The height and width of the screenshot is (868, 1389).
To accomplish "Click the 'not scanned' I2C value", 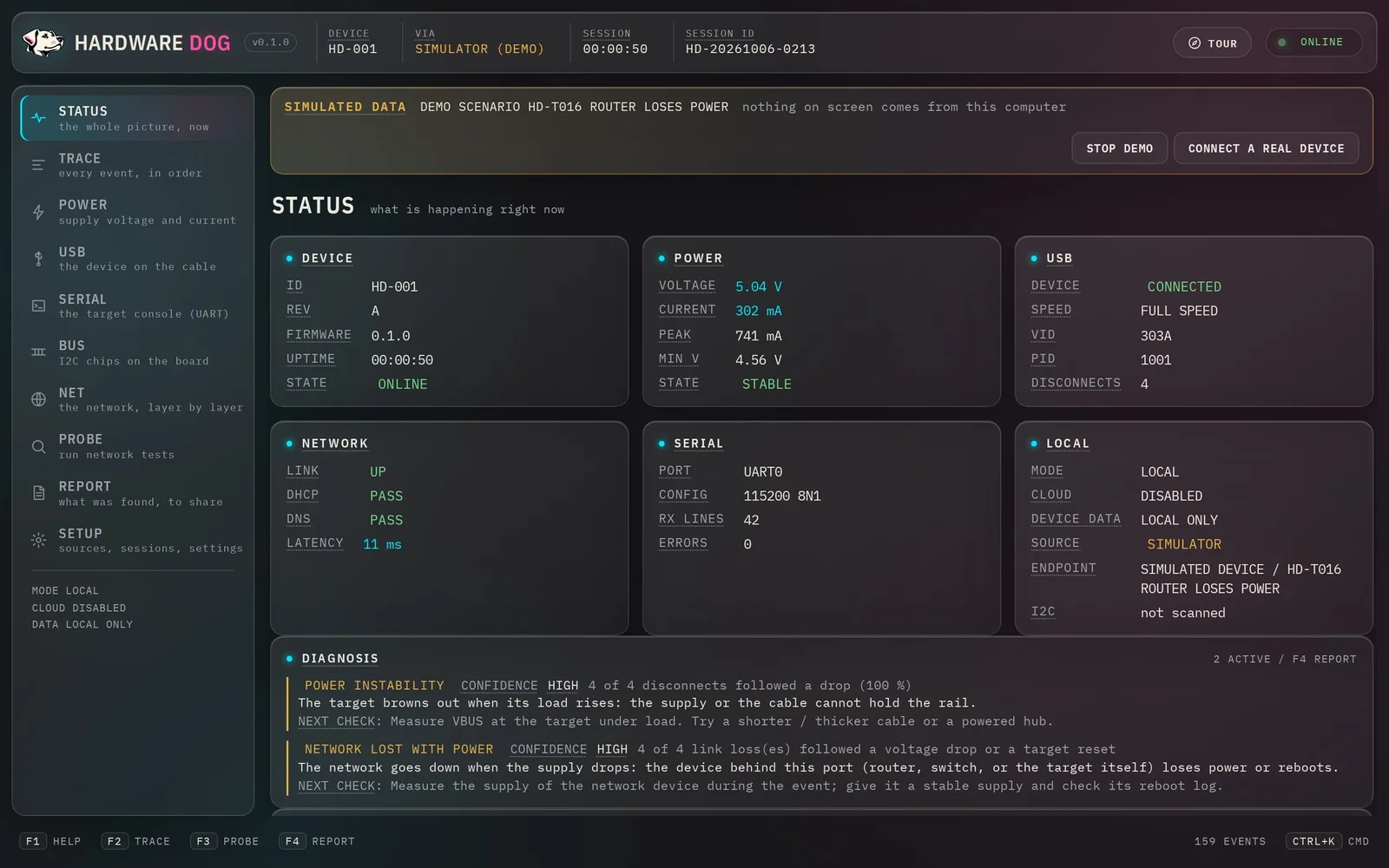I will click(x=1183, y=613).
